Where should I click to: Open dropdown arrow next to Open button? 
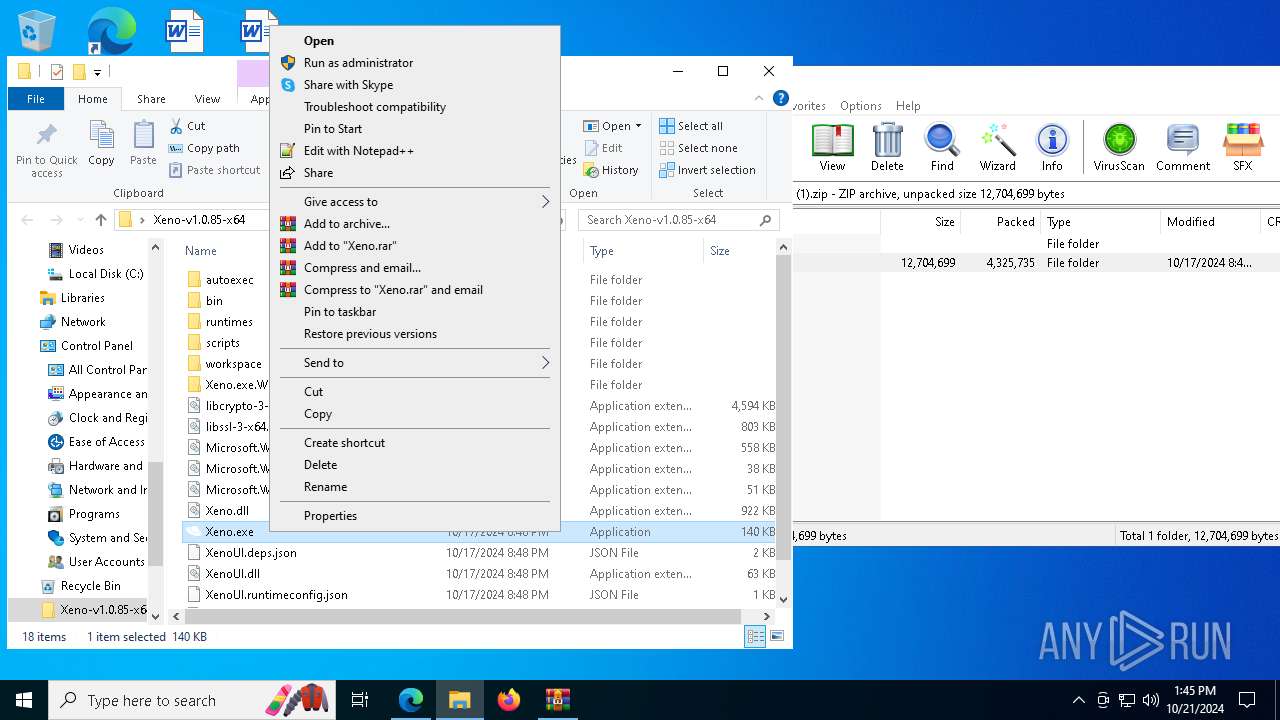tap(639, 126)
